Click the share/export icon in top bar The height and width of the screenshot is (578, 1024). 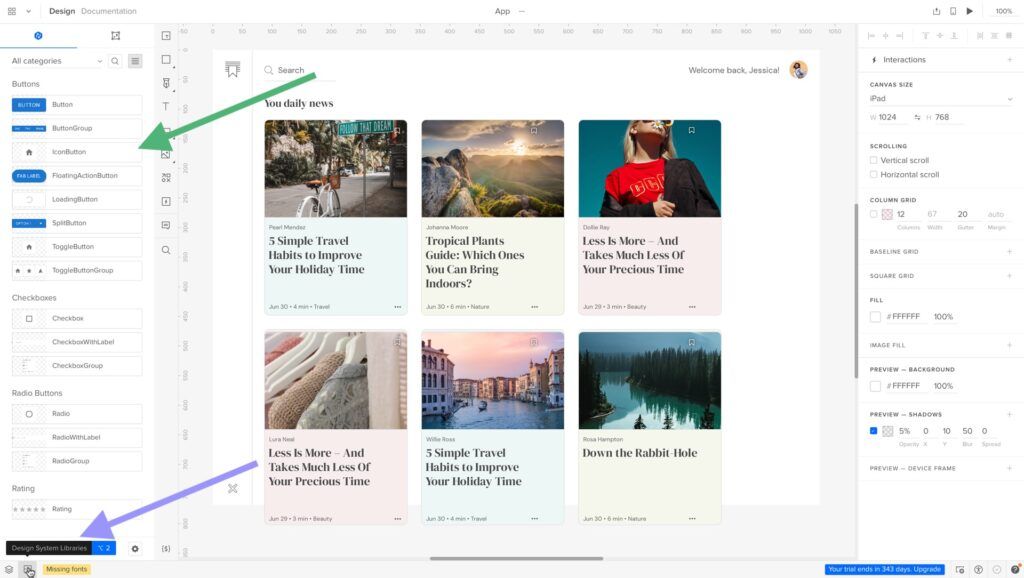[x=936, y=11]
